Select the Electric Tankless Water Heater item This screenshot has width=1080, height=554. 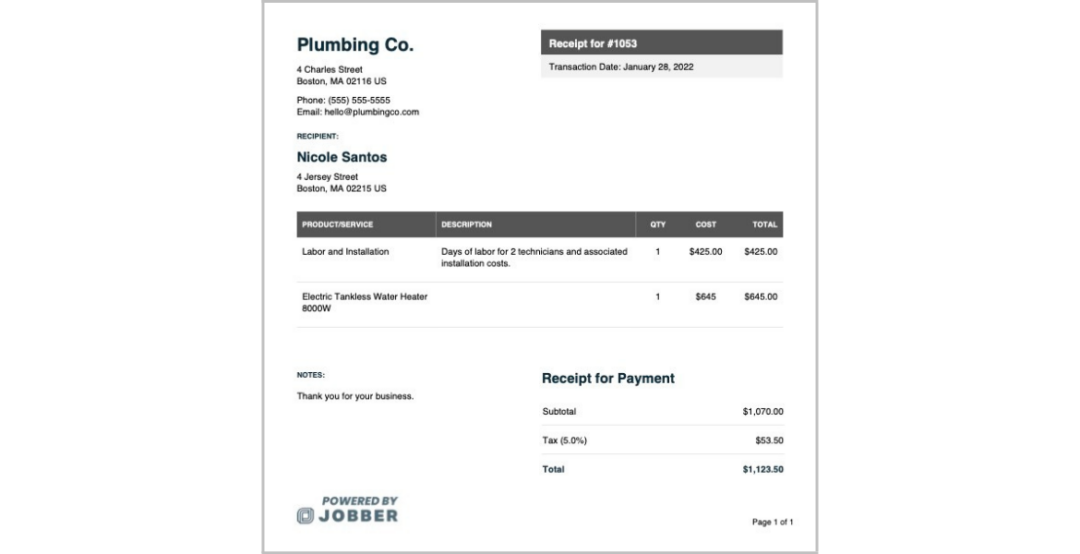coord(364,302)
